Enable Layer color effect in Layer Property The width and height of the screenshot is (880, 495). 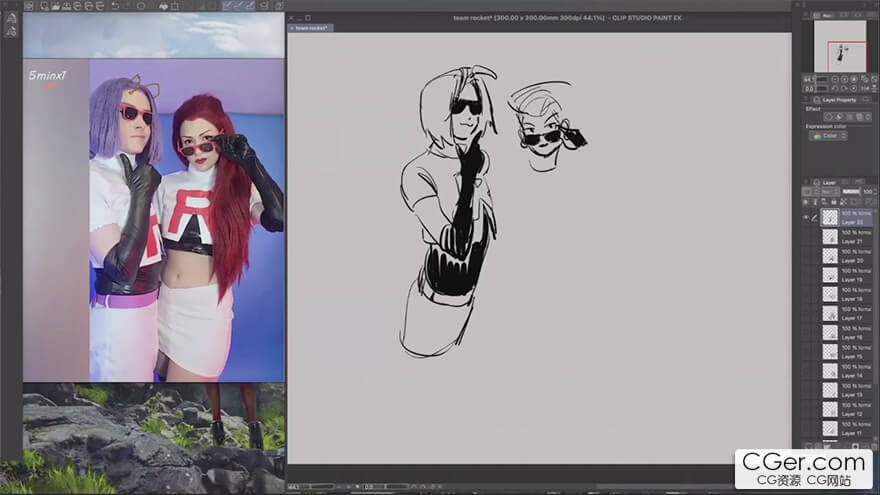point(859,116)
